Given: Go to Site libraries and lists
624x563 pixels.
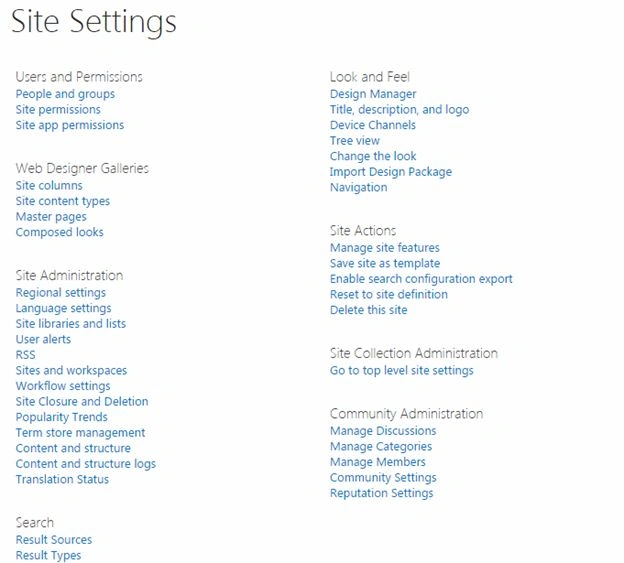Looking at the screenshot, I should click(x=71, y=323).
